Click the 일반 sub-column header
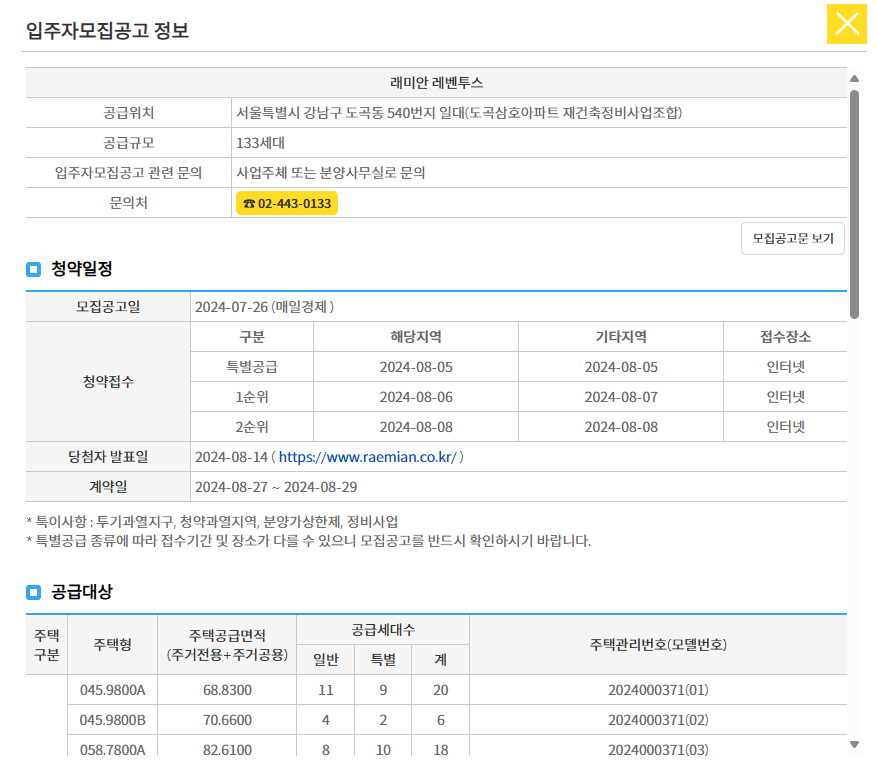Image resolution: width=877 pixels, height=768 pixels. pyautogui.click(x=326, y=660)
